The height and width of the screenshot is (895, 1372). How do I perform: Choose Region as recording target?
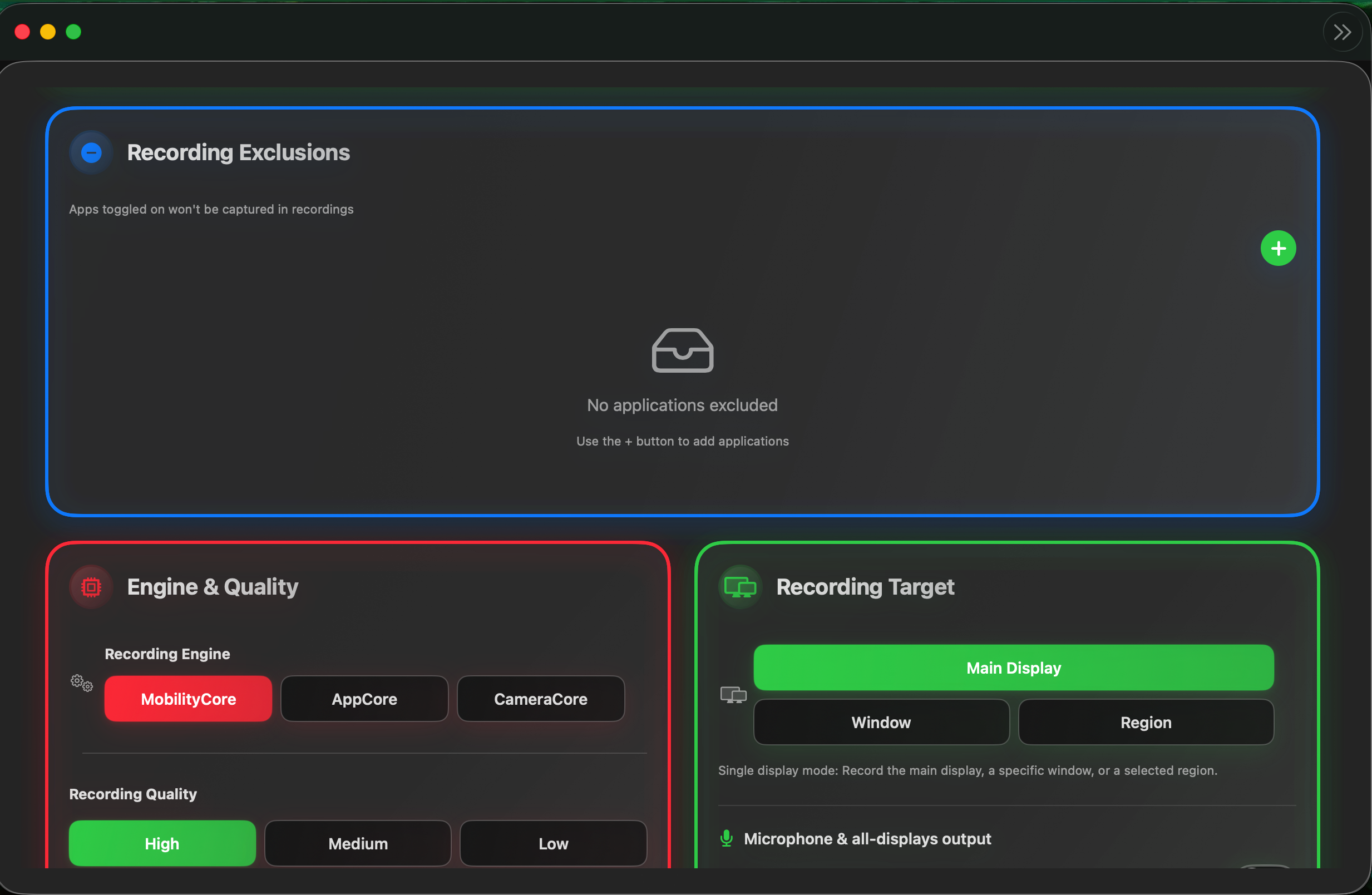pos(1146,722)
